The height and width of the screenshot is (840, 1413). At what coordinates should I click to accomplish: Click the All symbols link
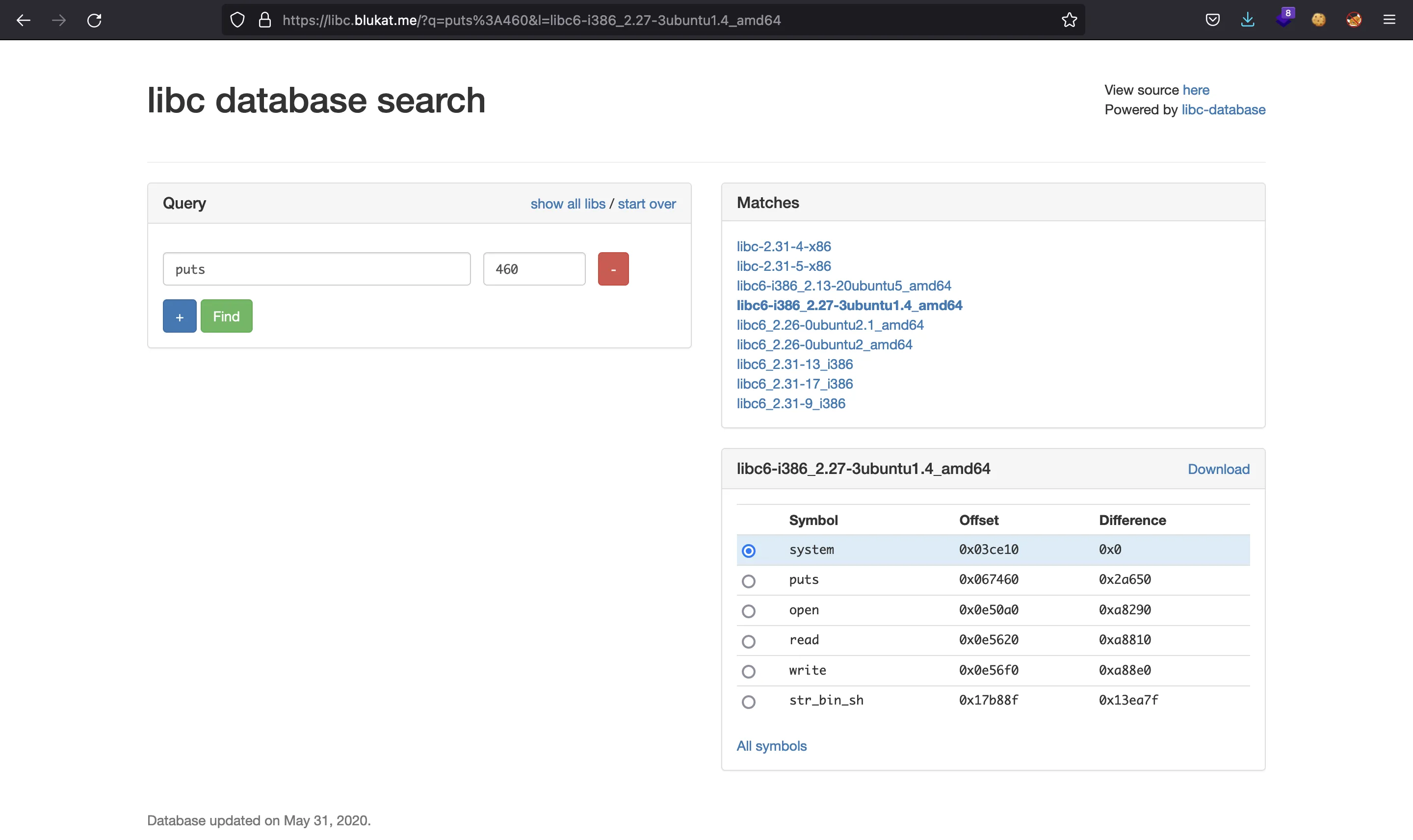coord(771,746)
